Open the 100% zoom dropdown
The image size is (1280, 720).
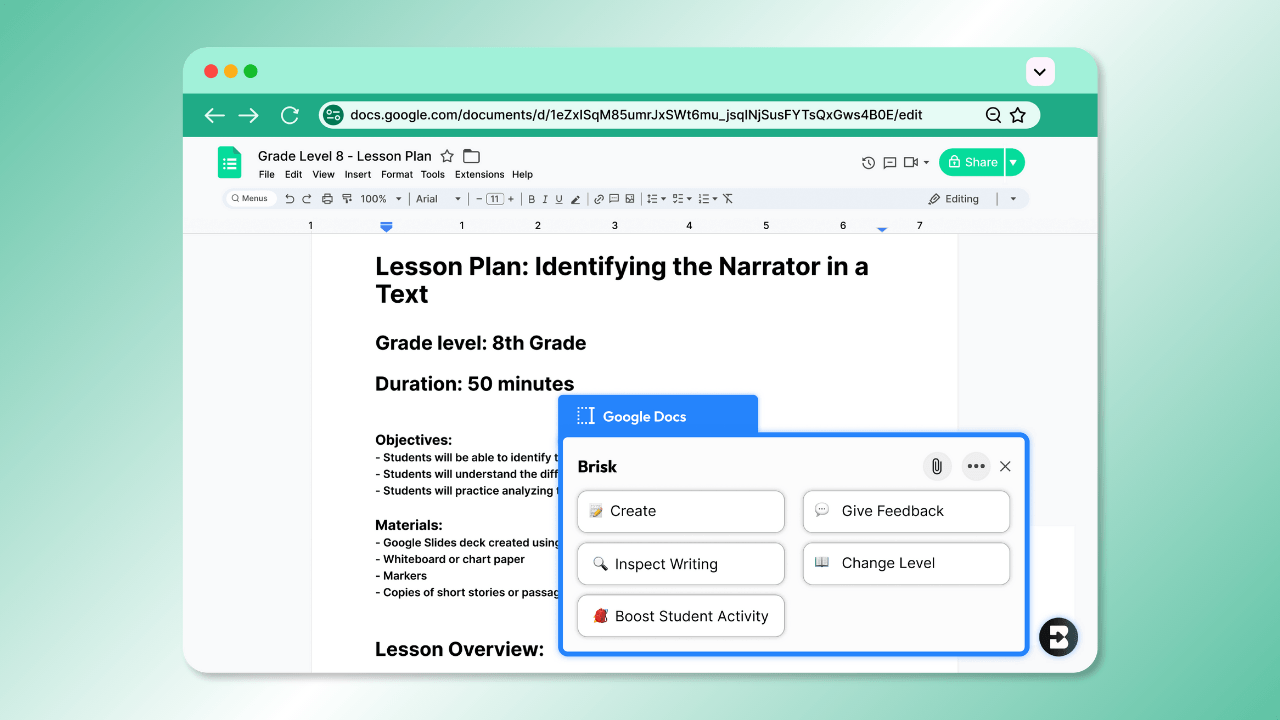(x=380, y=199)
